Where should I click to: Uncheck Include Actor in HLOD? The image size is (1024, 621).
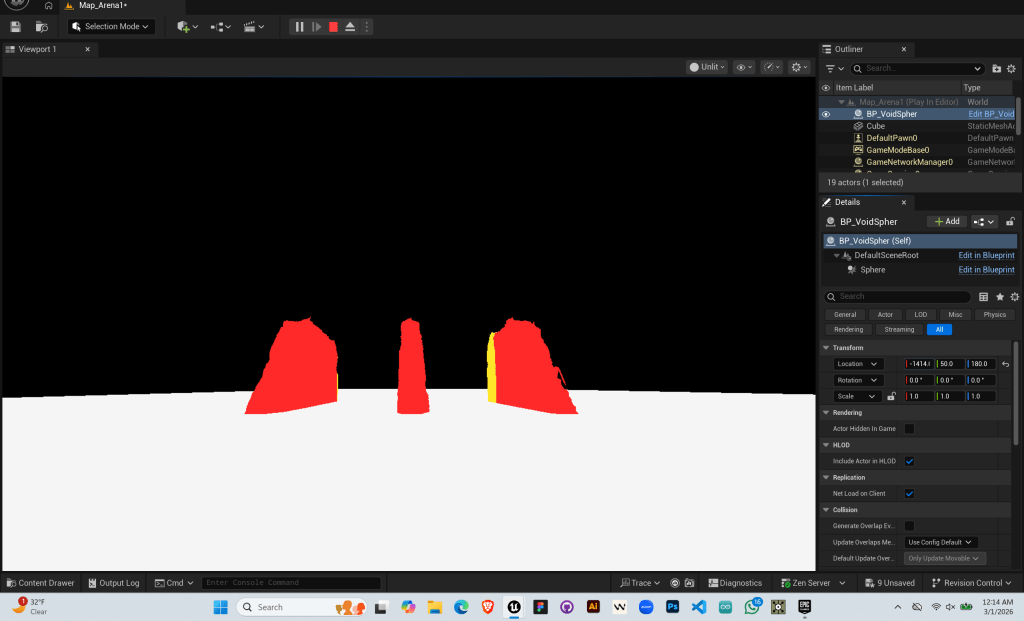coord(909,461)
